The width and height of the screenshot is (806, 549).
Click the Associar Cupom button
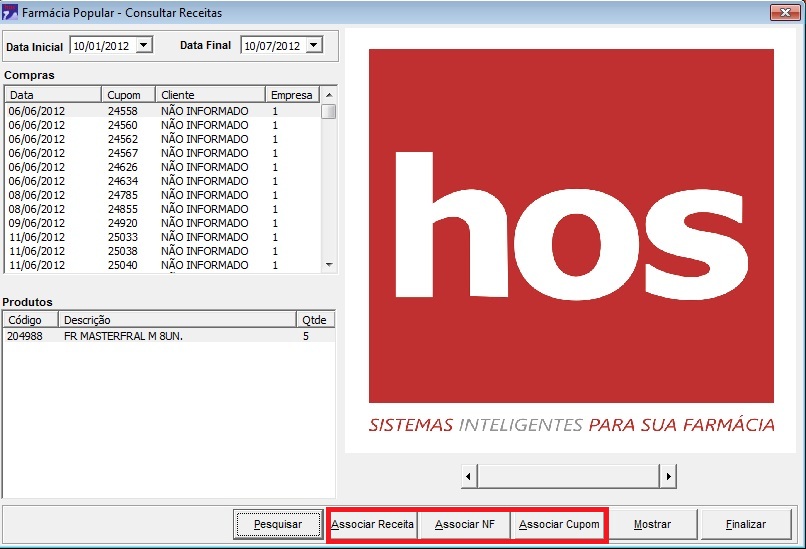(559, 524)
